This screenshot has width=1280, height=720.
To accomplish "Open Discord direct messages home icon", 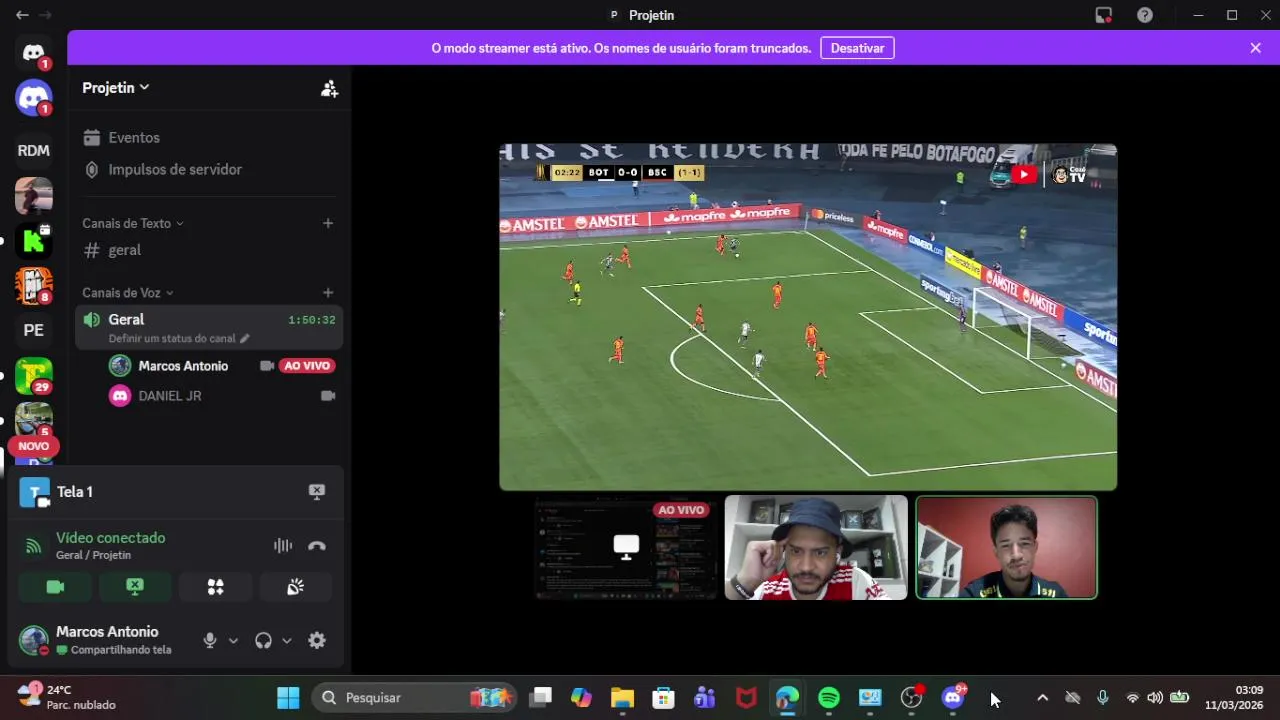I will (33, 52).
